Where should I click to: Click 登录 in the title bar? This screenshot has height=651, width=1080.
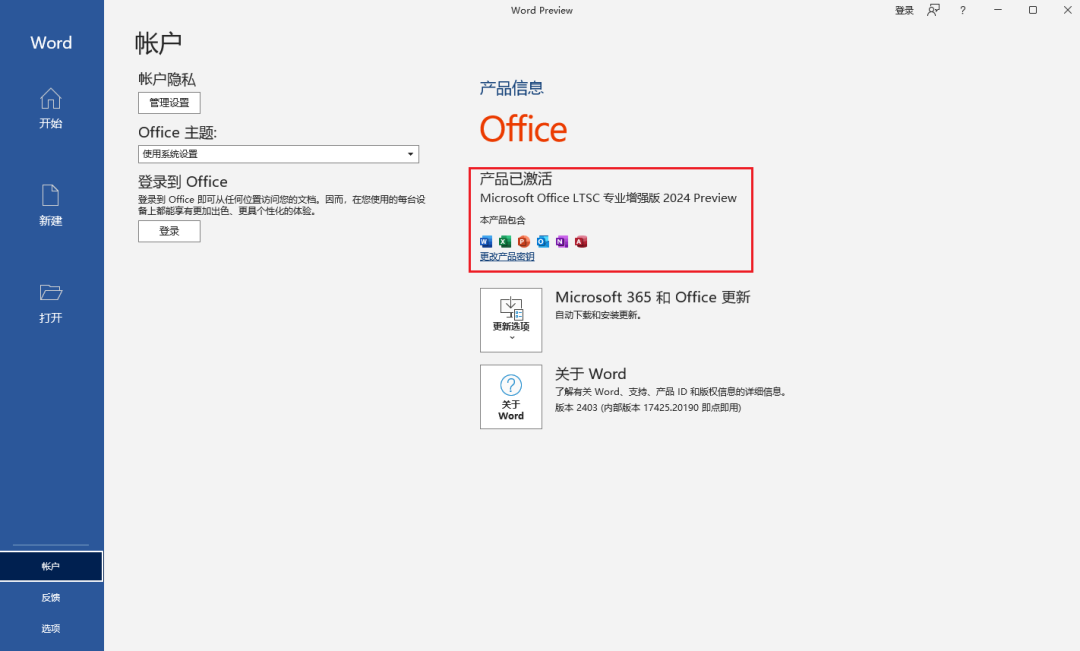(904, 10)
